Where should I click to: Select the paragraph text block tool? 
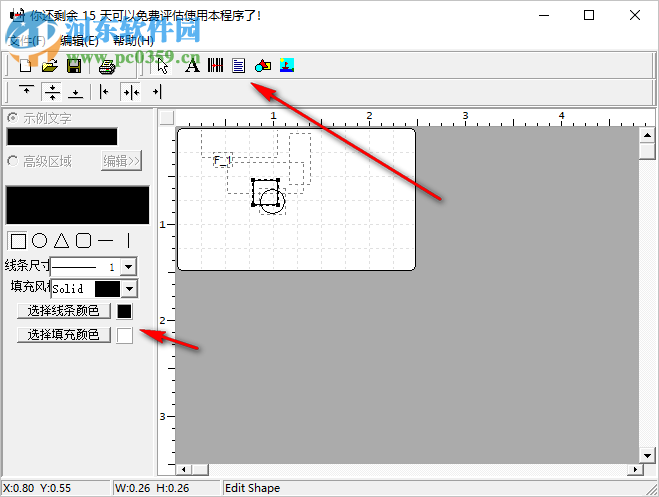[239, 66]
